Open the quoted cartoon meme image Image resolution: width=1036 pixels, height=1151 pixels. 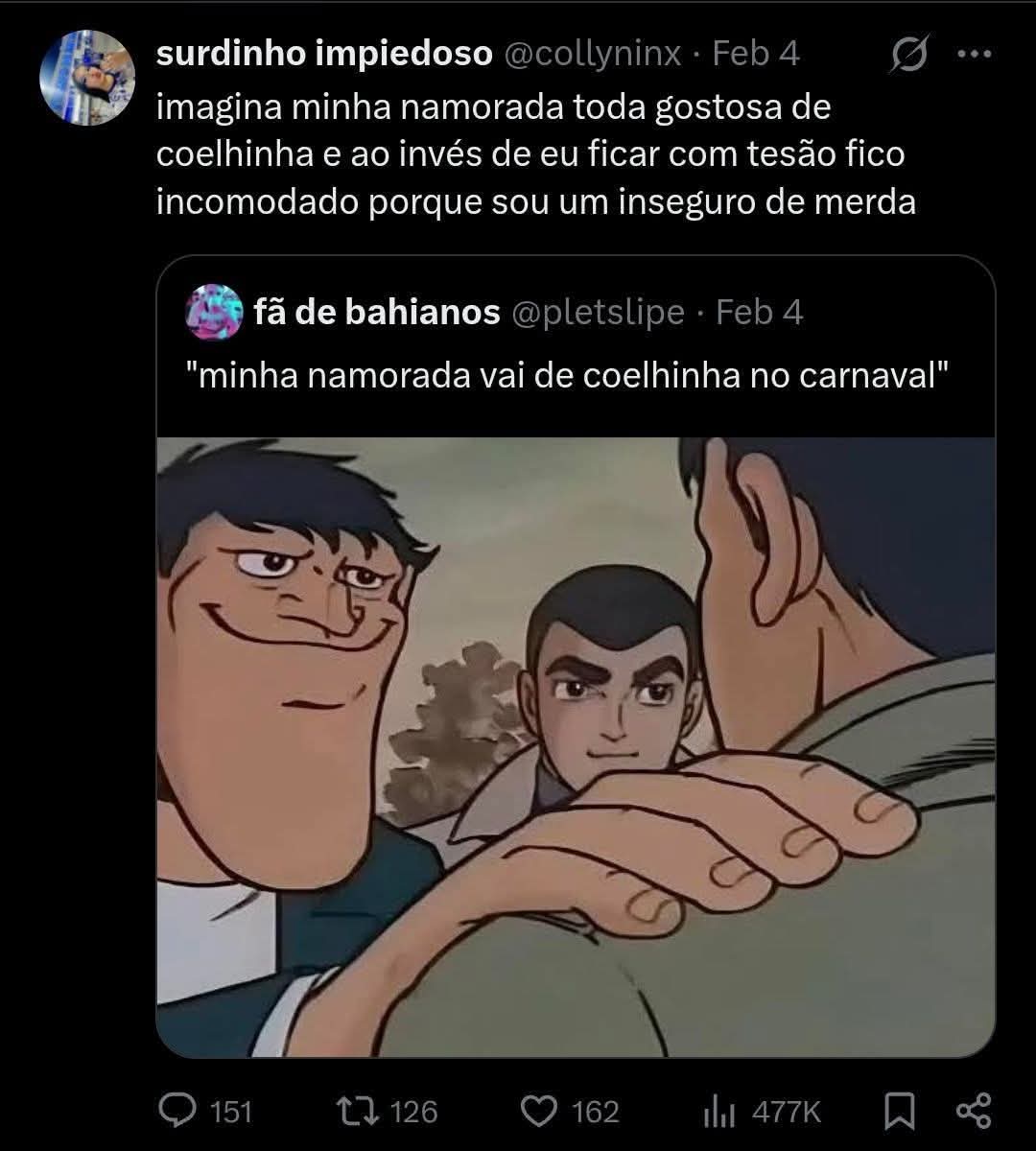tap(576, 747)
